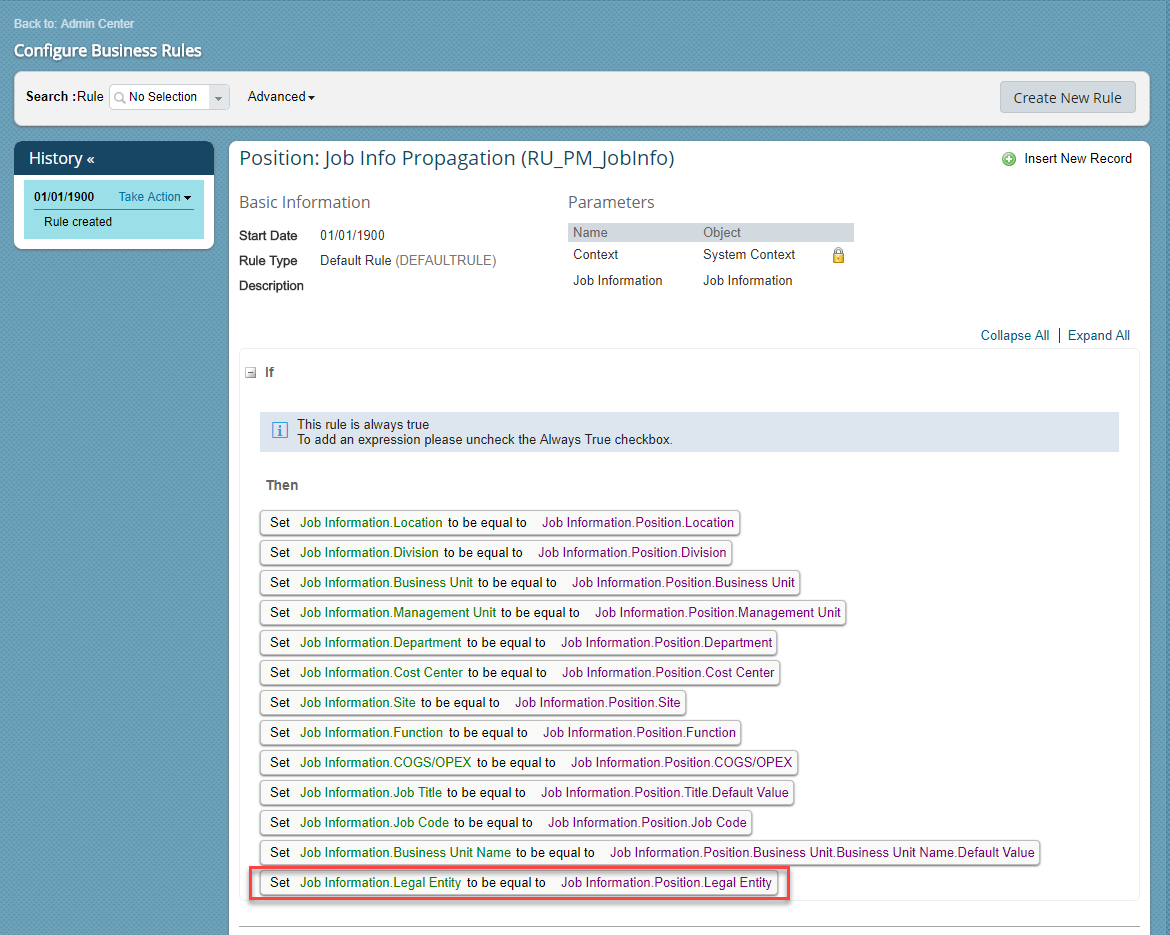This screenshot has width=1170, height=935.
Task: Click the Job Information.Position.Legal Entity value
Action: coord(666,883)
